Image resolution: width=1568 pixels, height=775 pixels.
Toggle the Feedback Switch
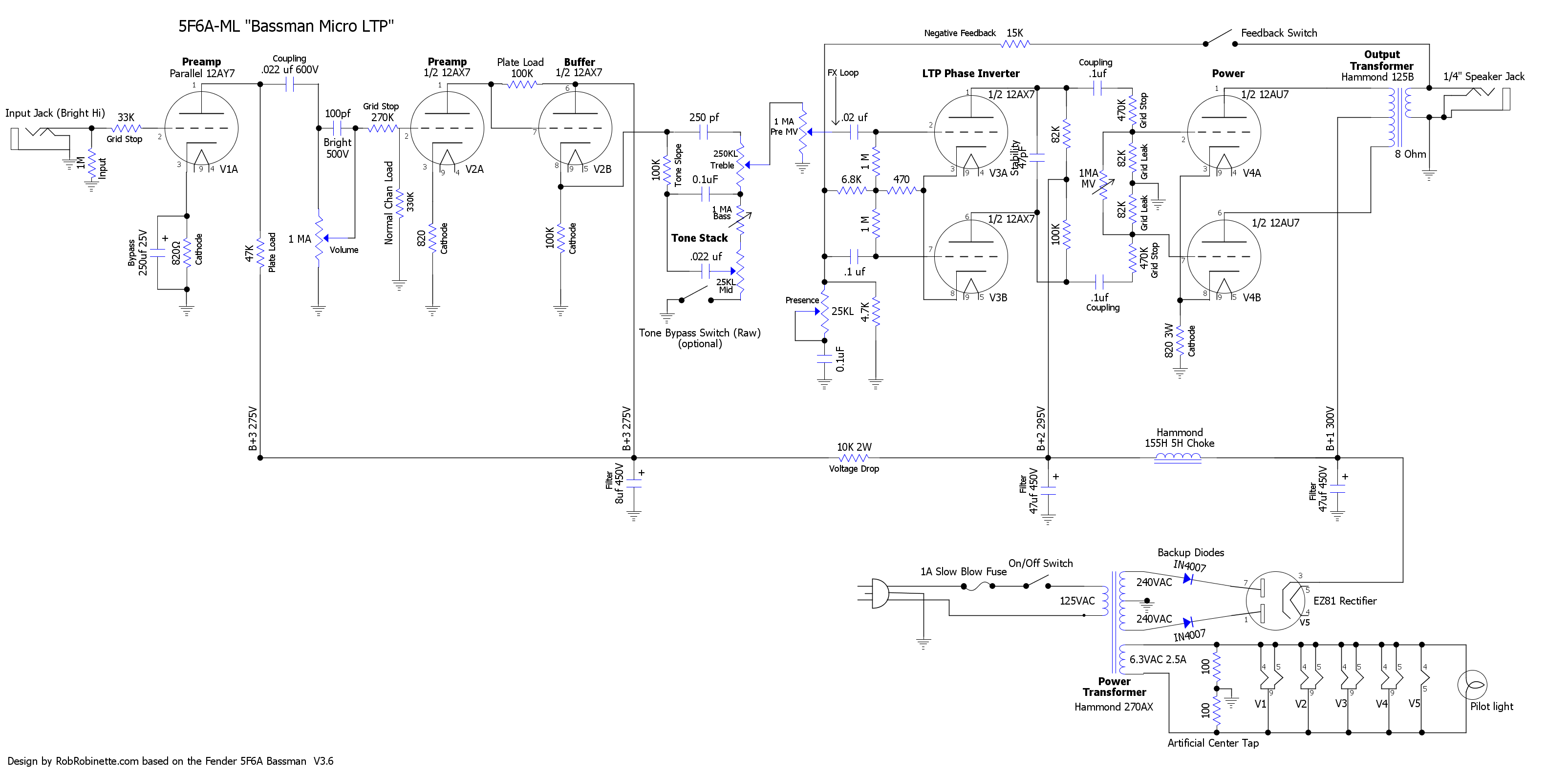click(1219, 38)
